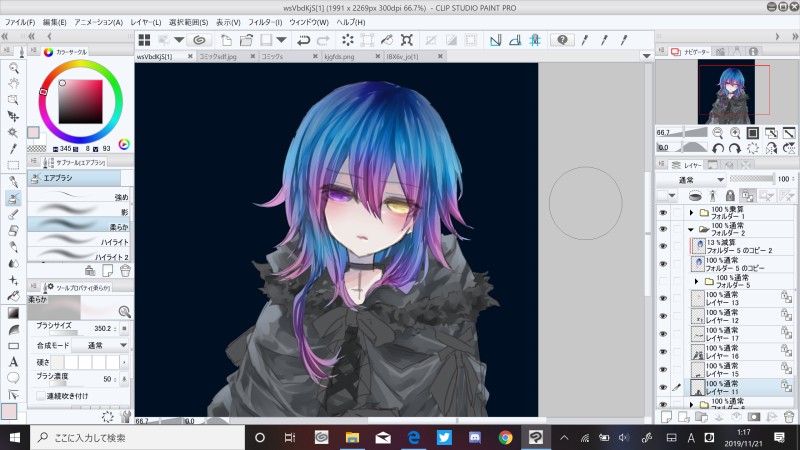
Task: Select the rectangular Selection area tool
Action: click(14, 165)
